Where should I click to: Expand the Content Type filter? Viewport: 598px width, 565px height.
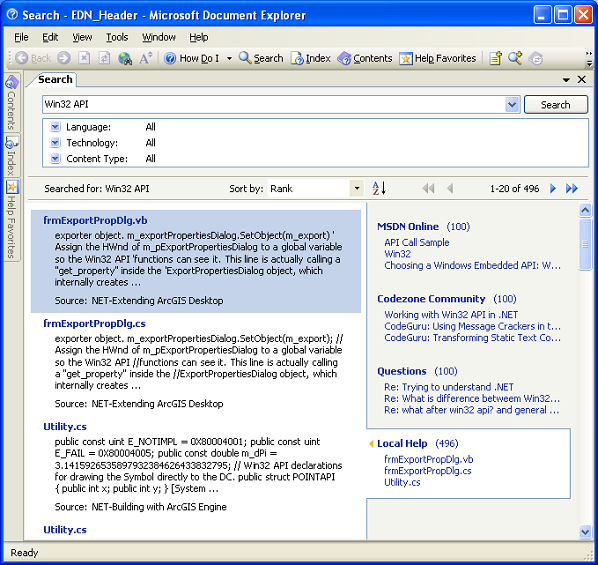pos(55,158)
